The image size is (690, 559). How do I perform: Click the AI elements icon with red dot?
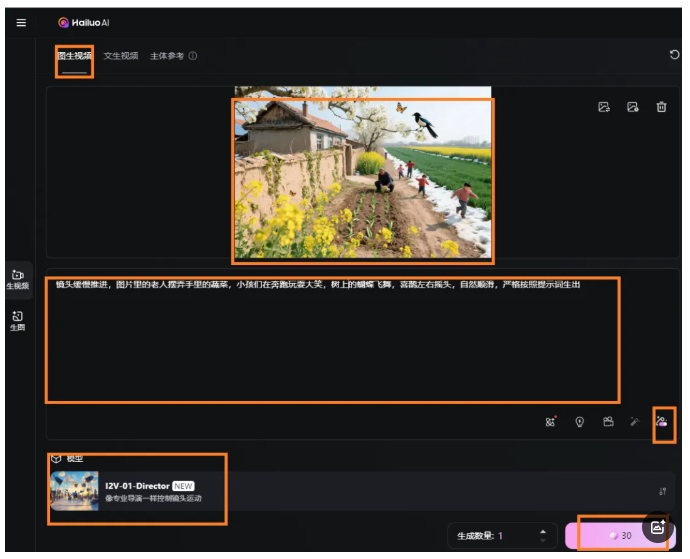(551, 422)
